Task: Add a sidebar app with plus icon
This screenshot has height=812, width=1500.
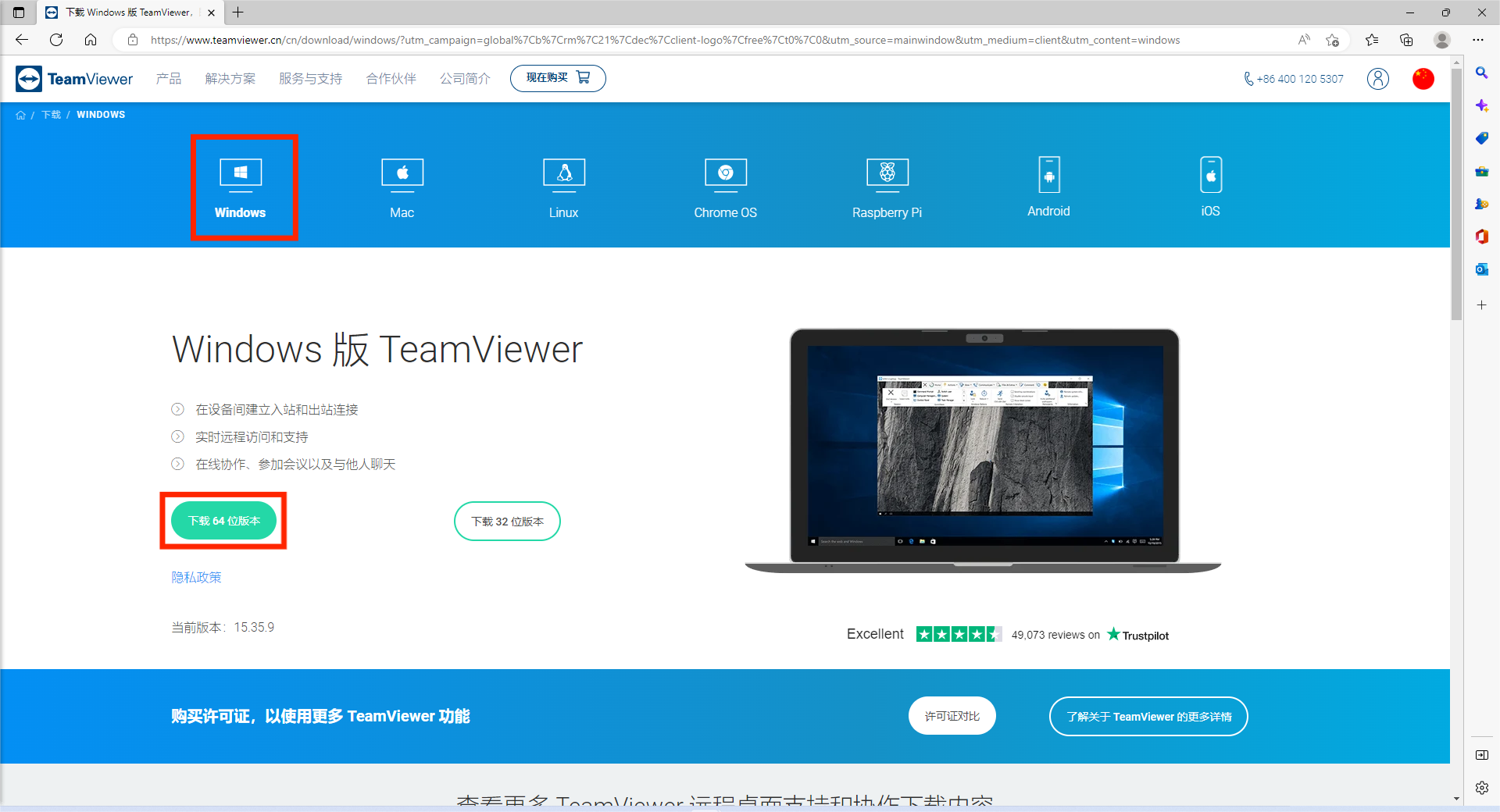Action: pos(1481,304)
